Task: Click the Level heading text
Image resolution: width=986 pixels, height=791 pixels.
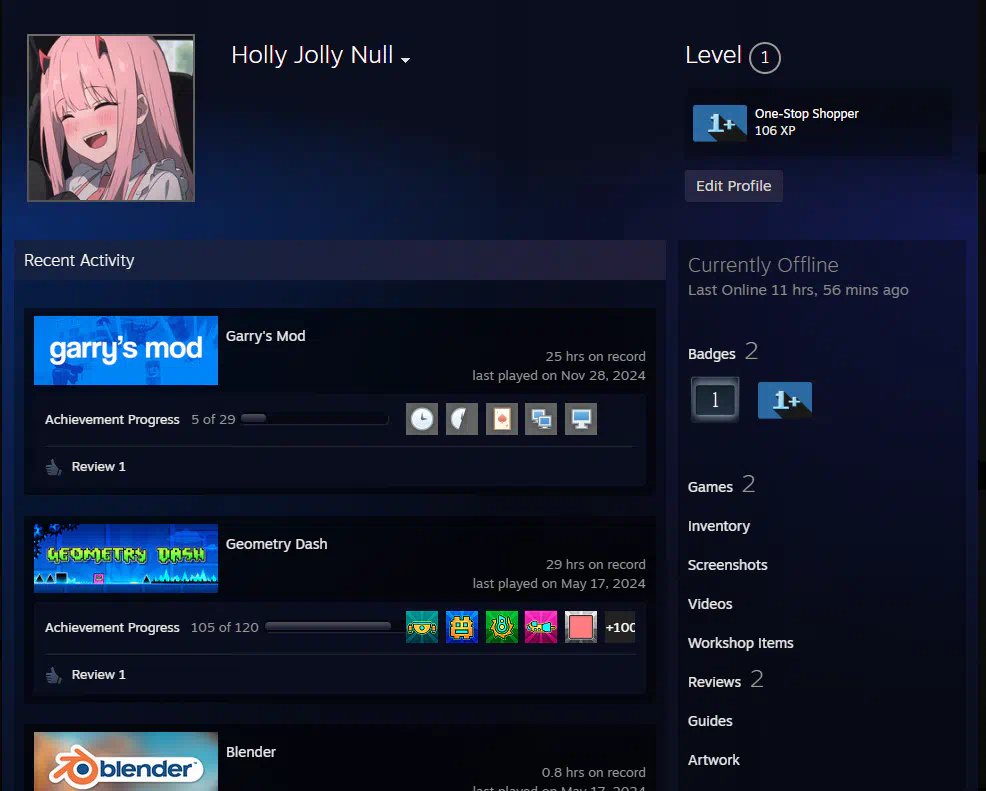Action: pos(714,55)
